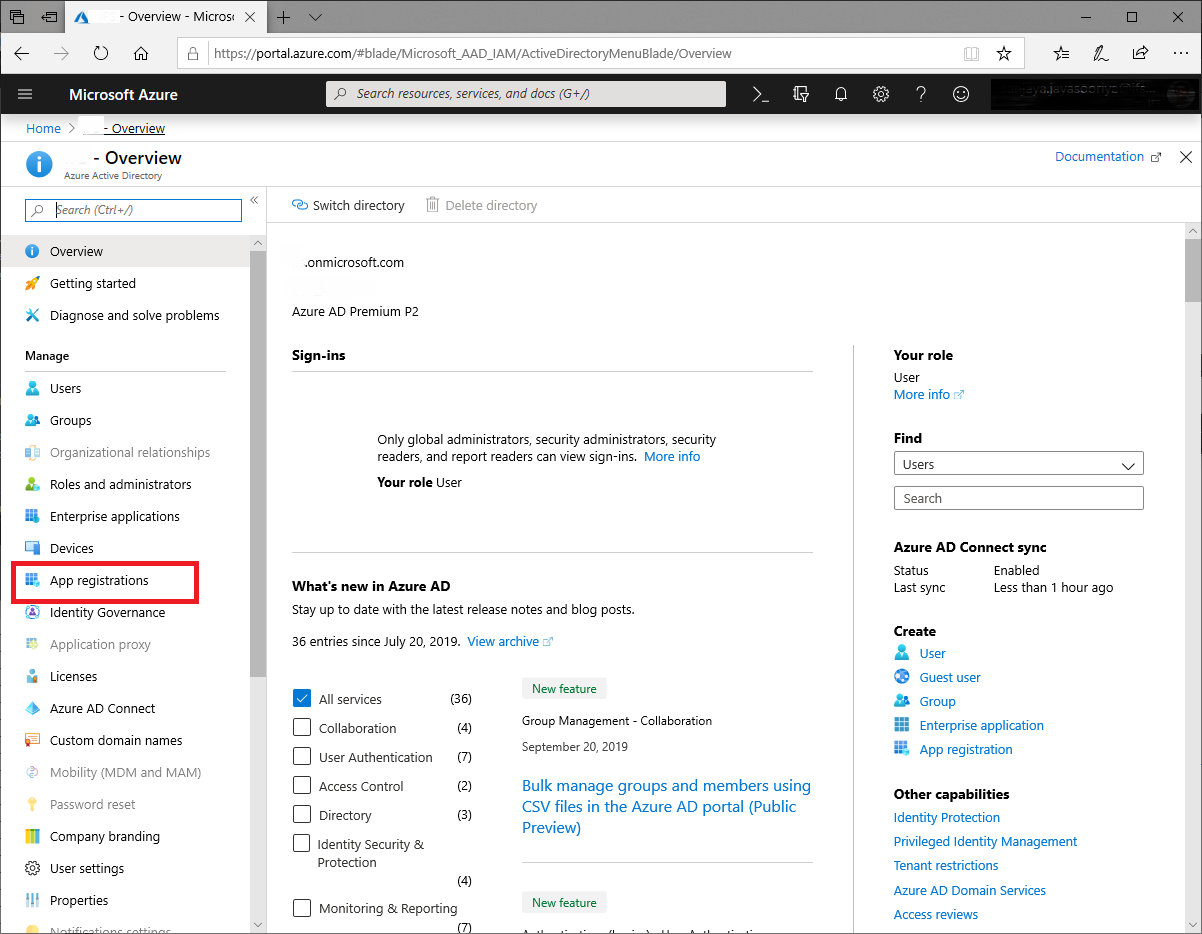The height and width of the screenshot is (934, 1202).
Task: Open Bulk manage groups article link
Action: [666, 806]
